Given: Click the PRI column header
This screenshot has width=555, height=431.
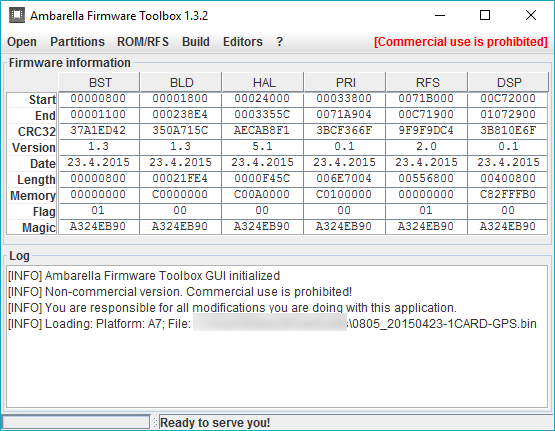Looking at the screenshot, I should pos(345,82).
